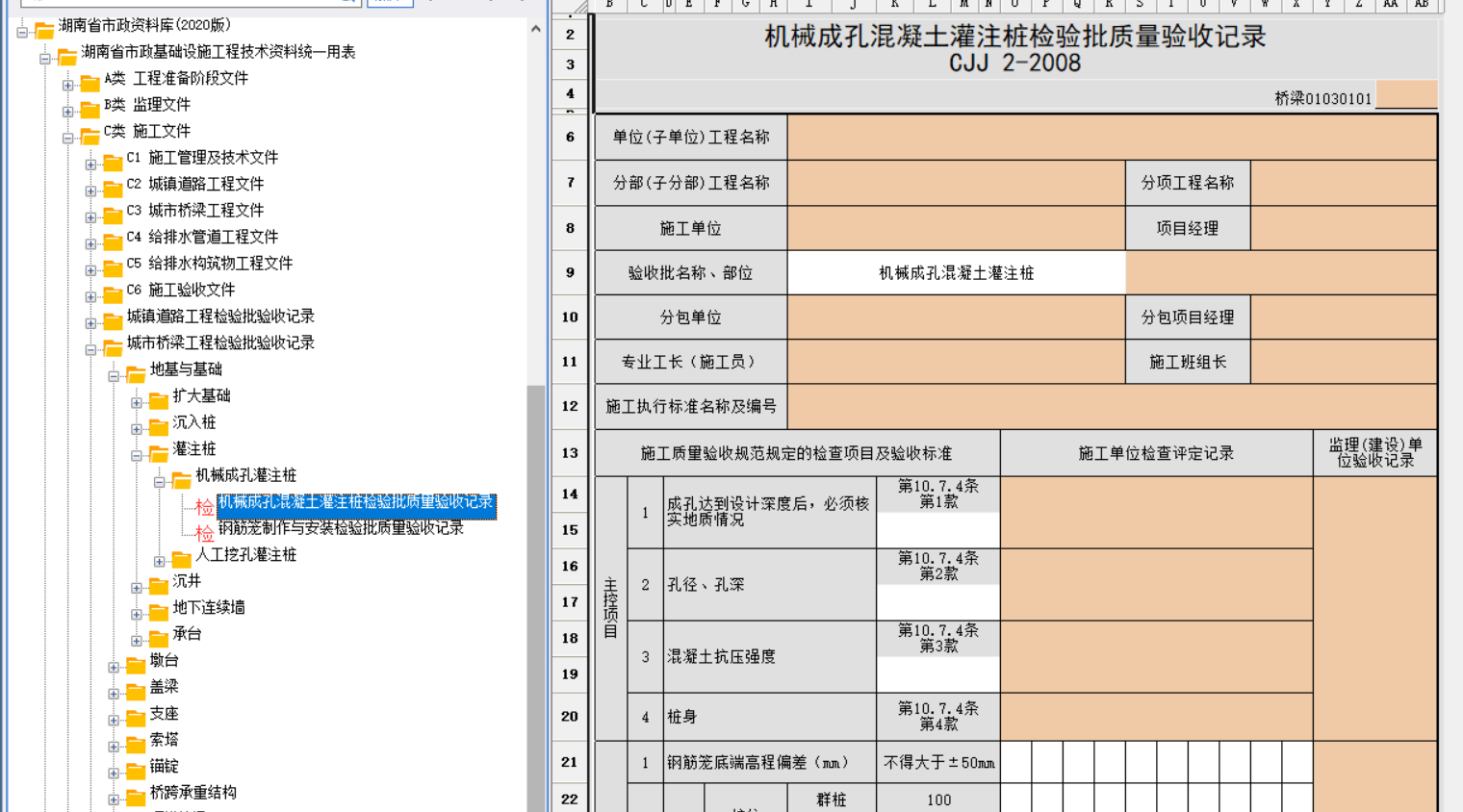1463x812 pixels.
Task: Click the 钢筋笼底端高程偏差 (mm) cell
Action: point(770,762)
